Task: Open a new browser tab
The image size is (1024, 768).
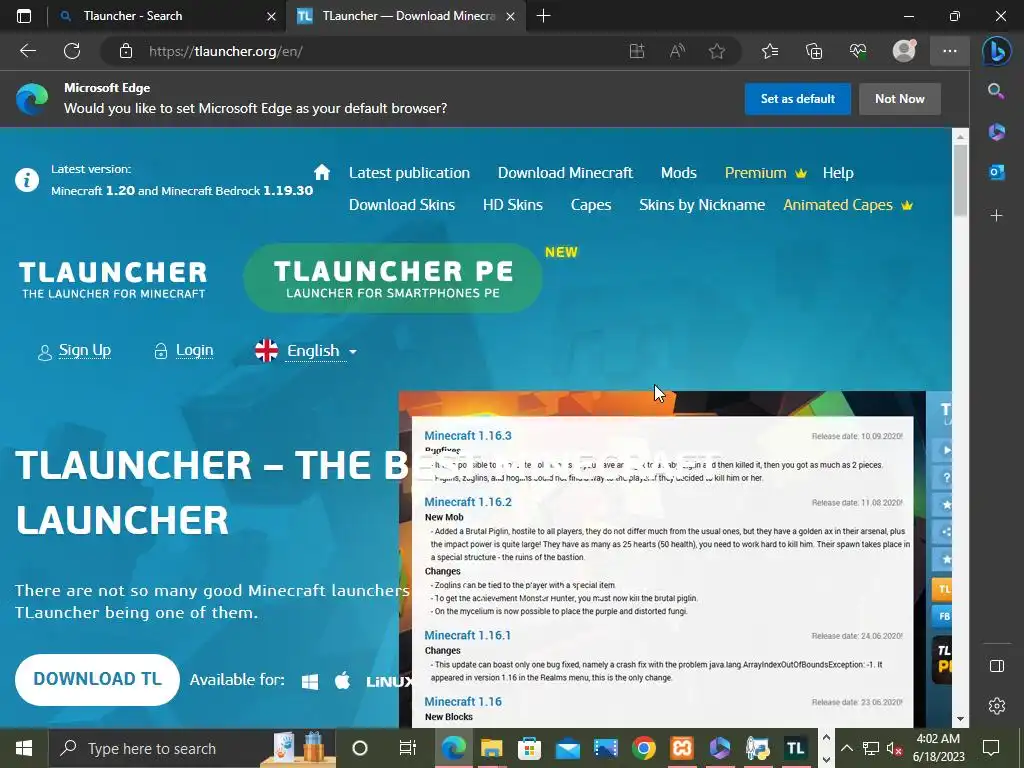Action: click(543, 16)
